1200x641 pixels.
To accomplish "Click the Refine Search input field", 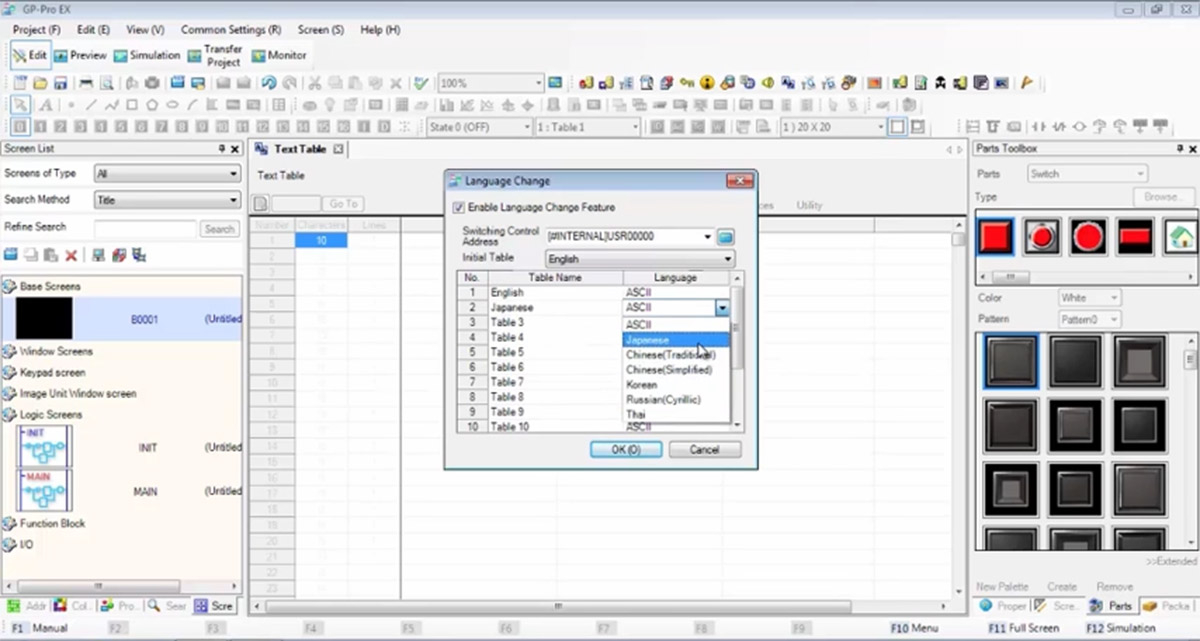I will point(145,229).
